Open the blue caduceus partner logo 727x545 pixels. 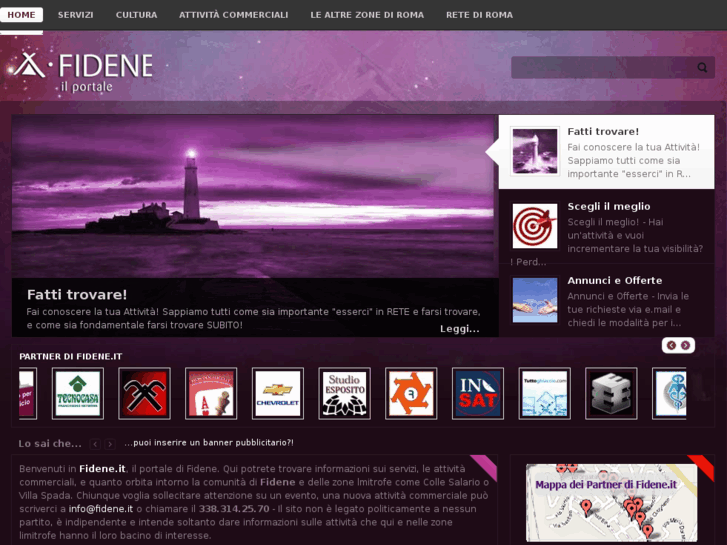(670, 394)
